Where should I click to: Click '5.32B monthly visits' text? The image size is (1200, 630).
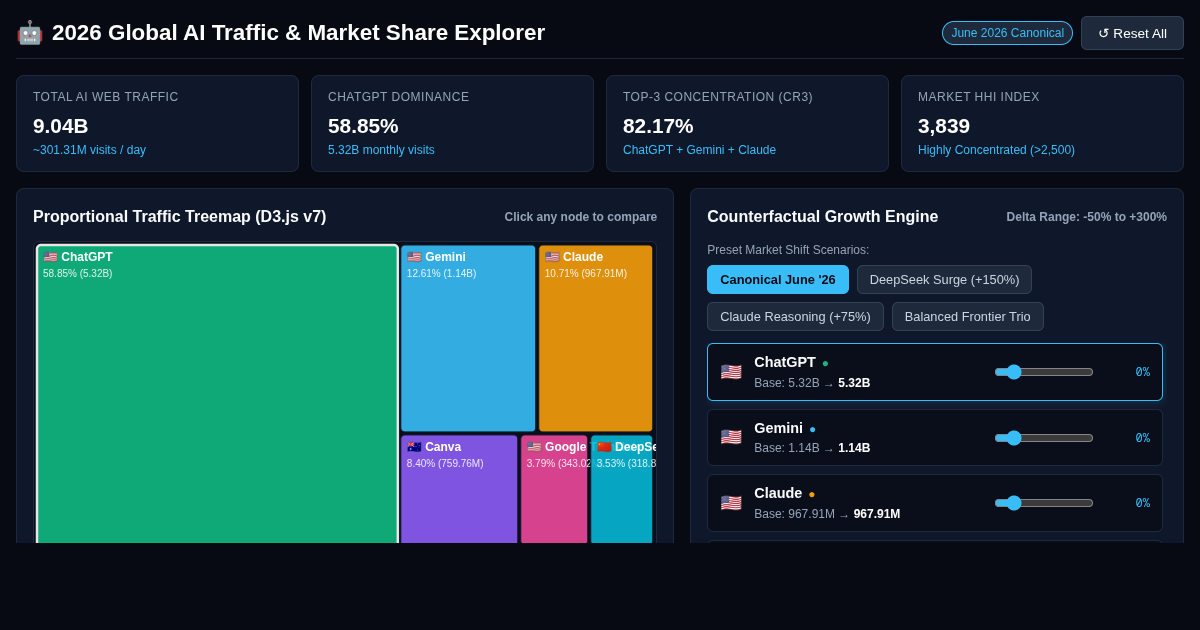381,150
